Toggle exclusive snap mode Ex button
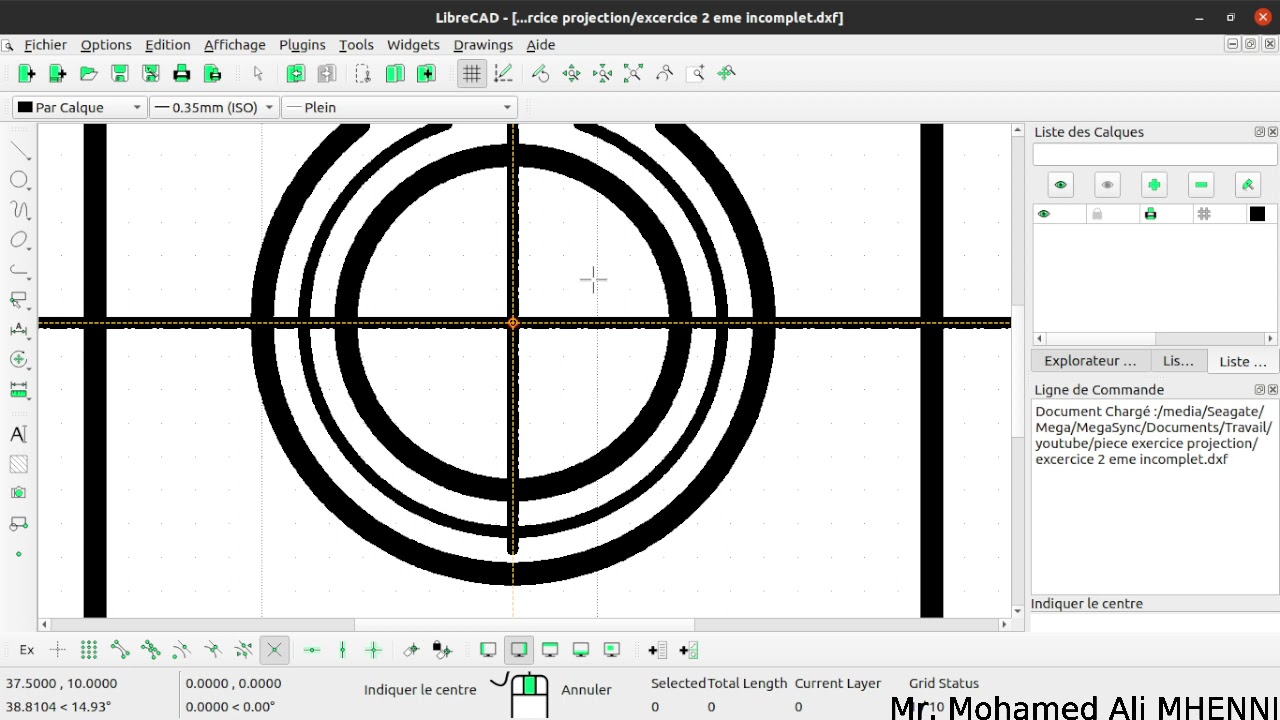The height and width of the screenshot is (720, 1280). [x=27, y=650]
